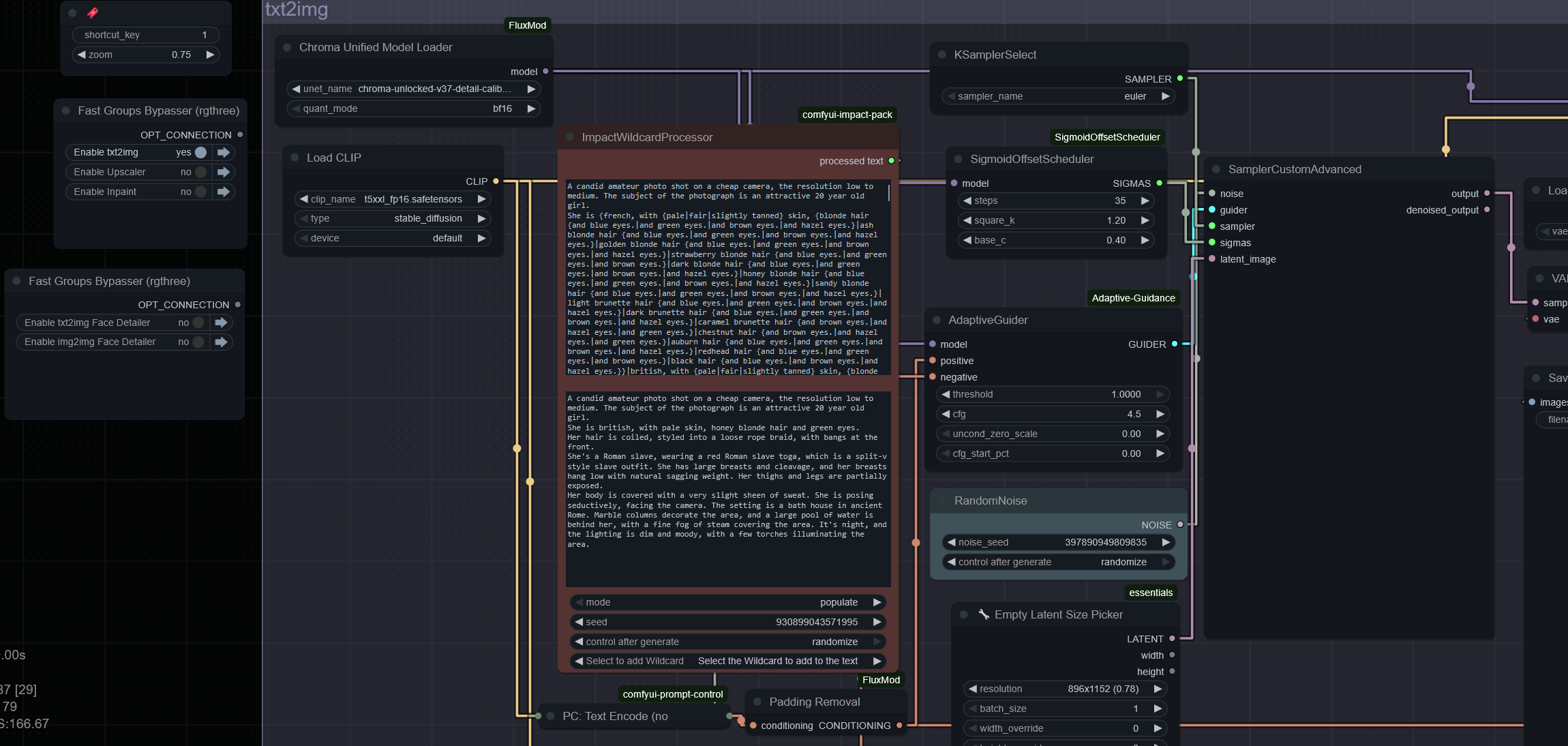This screenshot has height=746, width=1568.
Task: Click the NOISE output connector on RandomNoise
Action: (1180, 524)
